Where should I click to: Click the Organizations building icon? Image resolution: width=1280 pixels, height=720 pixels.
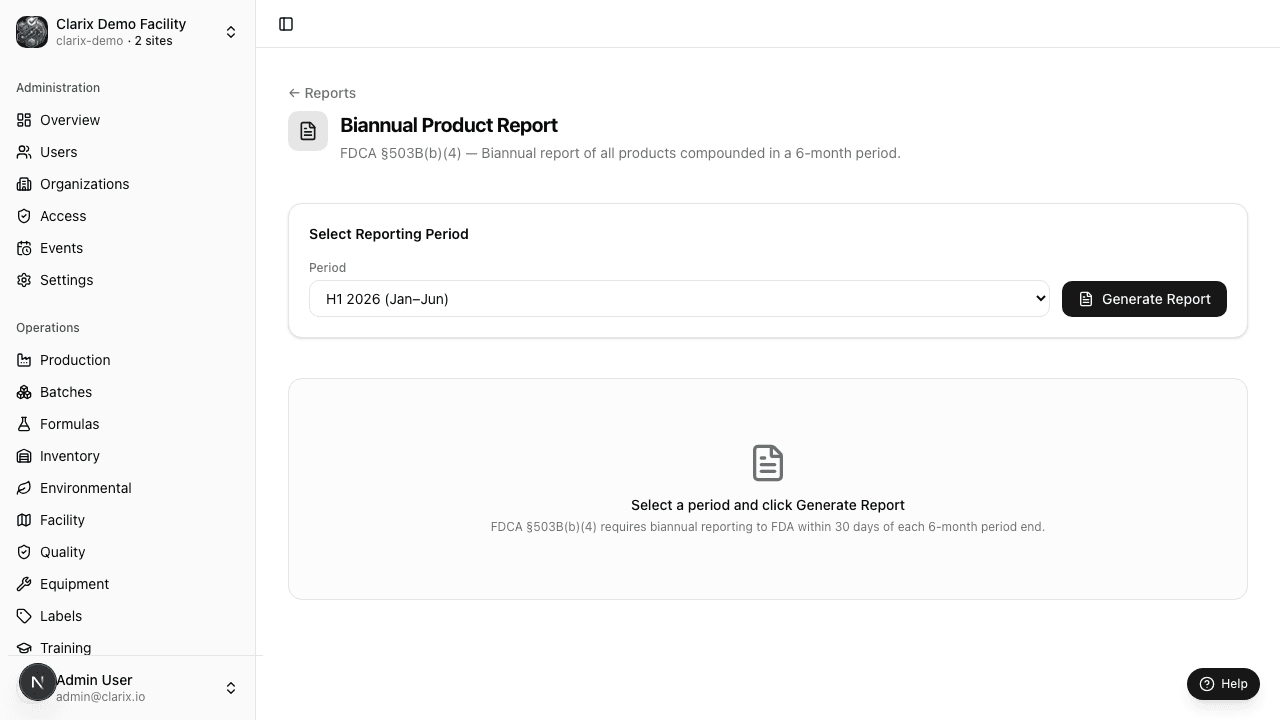(x=24, y=184)
